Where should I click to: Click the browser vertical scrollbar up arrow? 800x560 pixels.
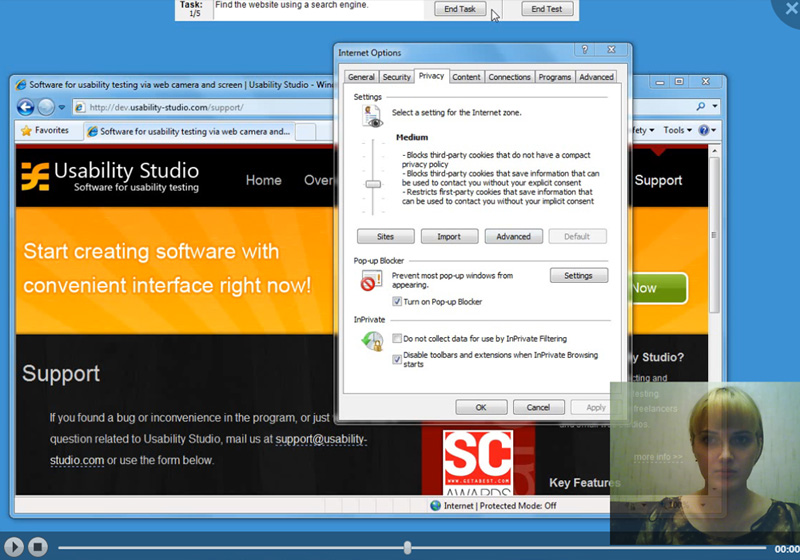tap(714, 151)
